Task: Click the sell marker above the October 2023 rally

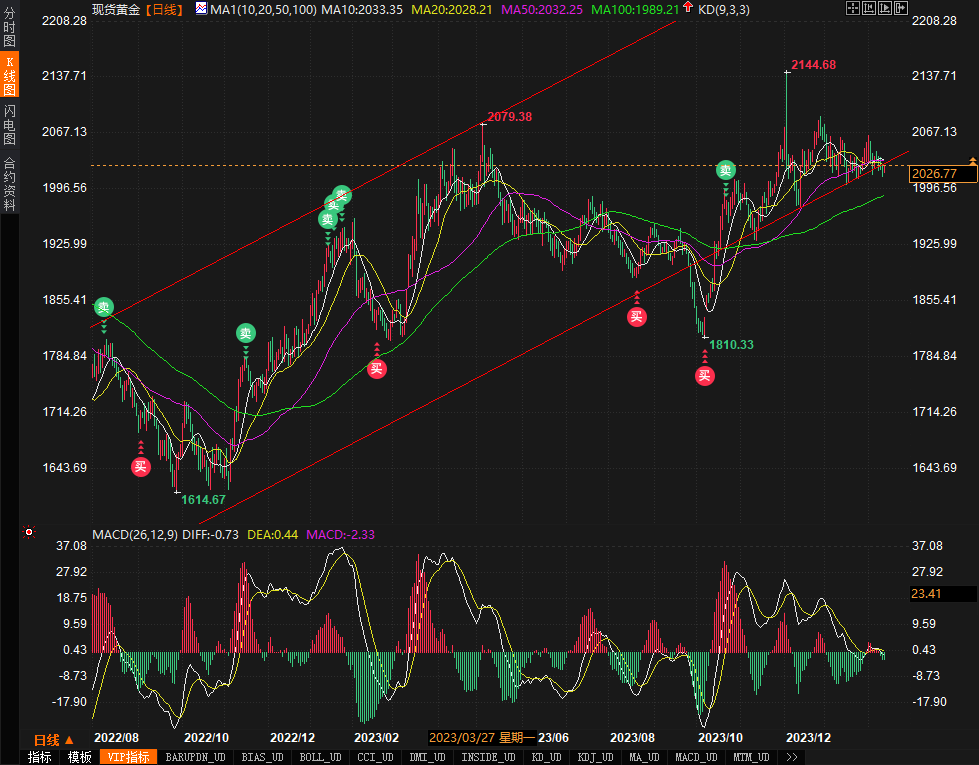Action: [x=726, y=171]
